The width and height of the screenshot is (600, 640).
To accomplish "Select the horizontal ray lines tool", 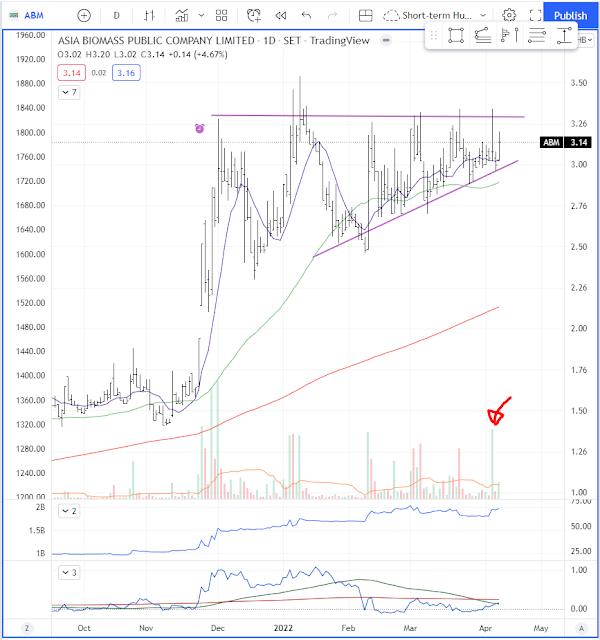I will pos(537,36).
